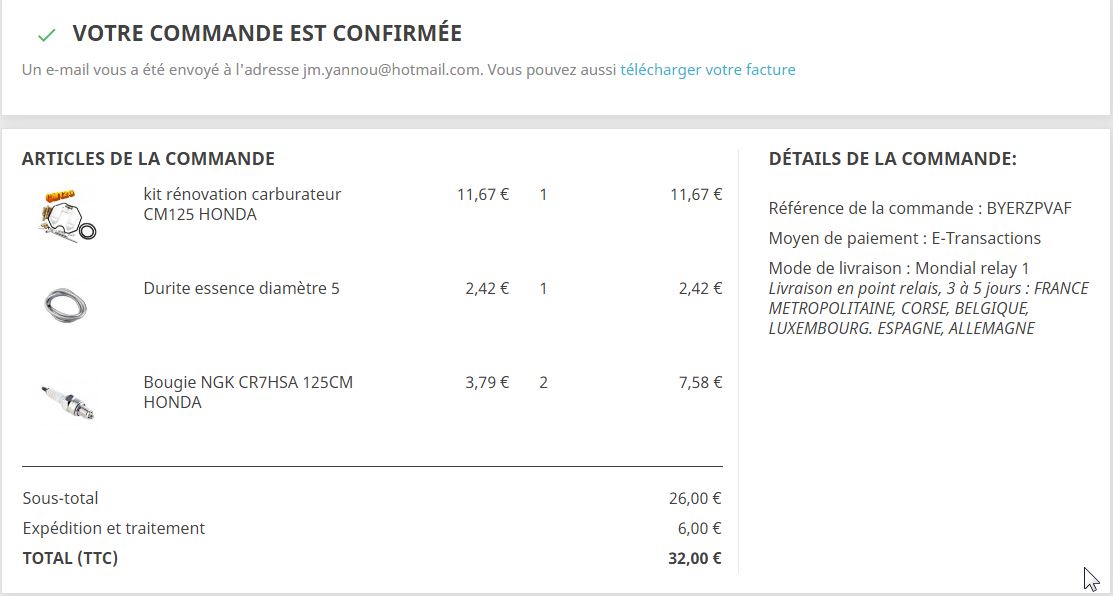The width and height of the screenshot is (1113, 596).
Task: Click the 'ARTICLES DE LA COMMANDE' heading
Action: click(x=148, y=158)
